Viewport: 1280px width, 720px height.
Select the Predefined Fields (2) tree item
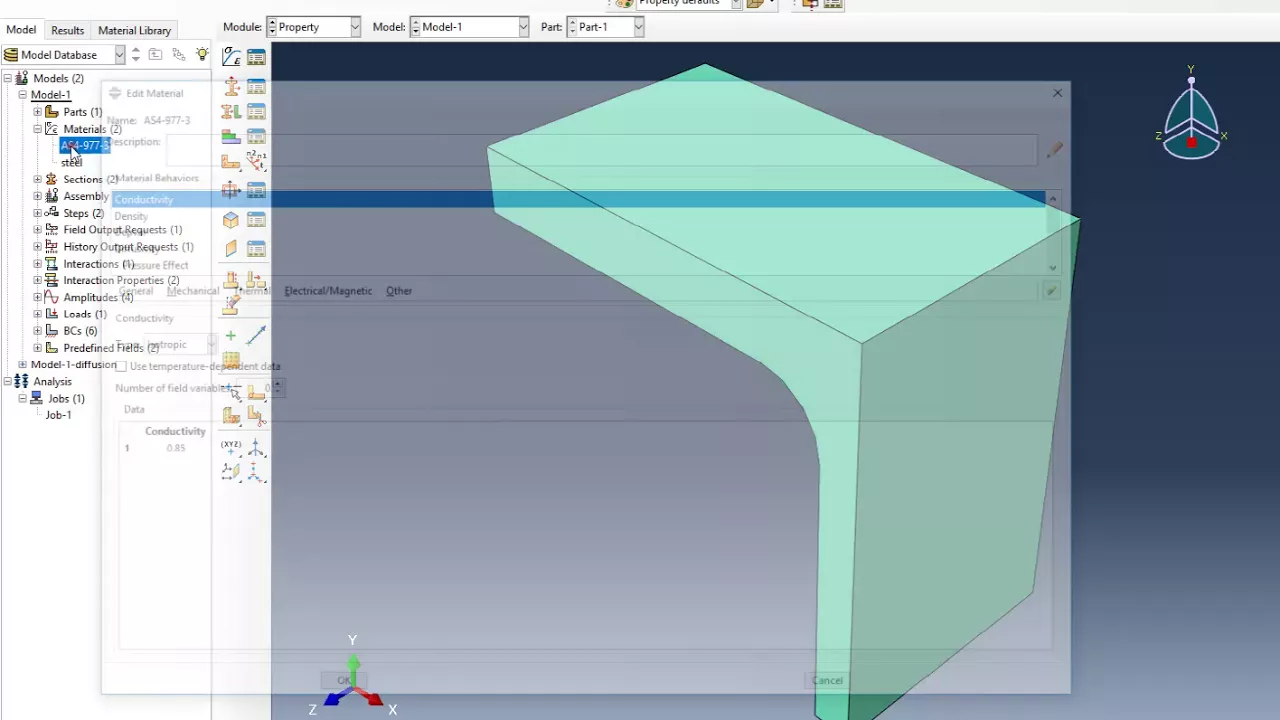point(110,348)
